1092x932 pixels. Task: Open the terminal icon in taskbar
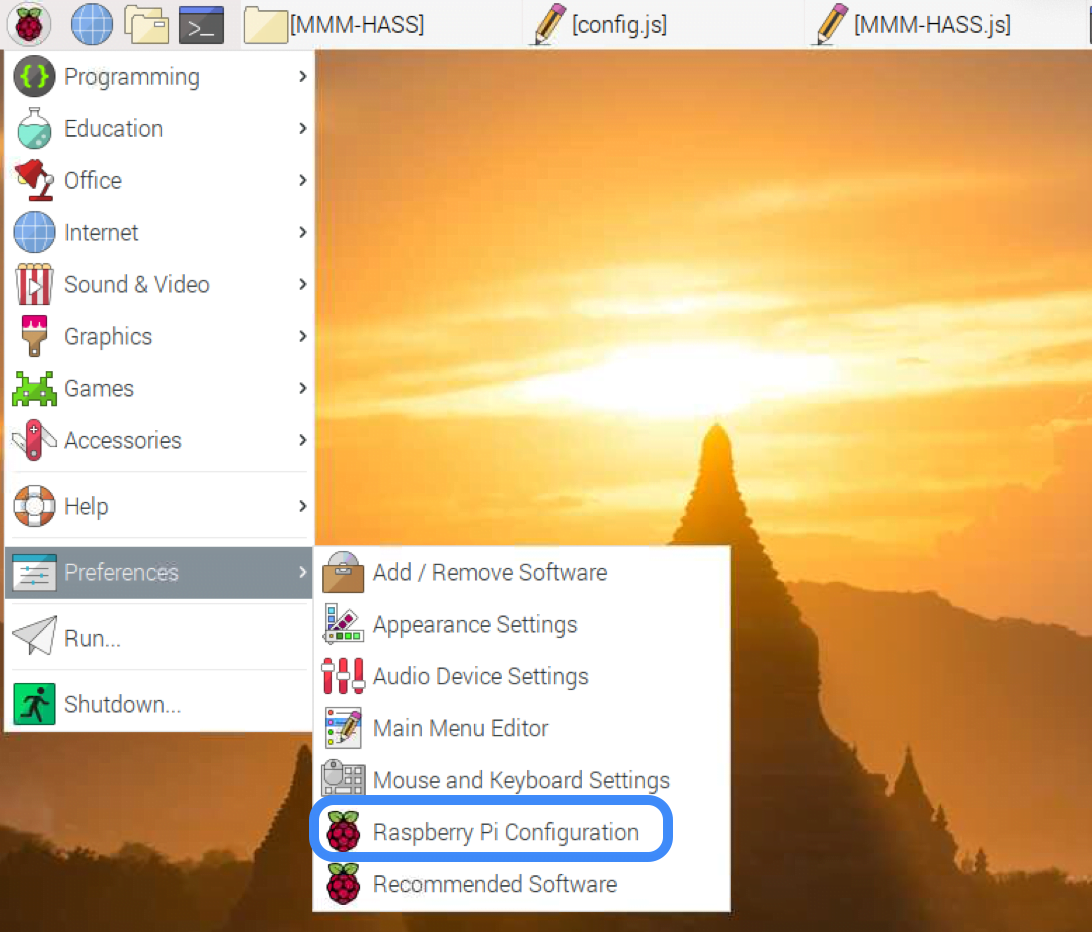tap(201, 24)
